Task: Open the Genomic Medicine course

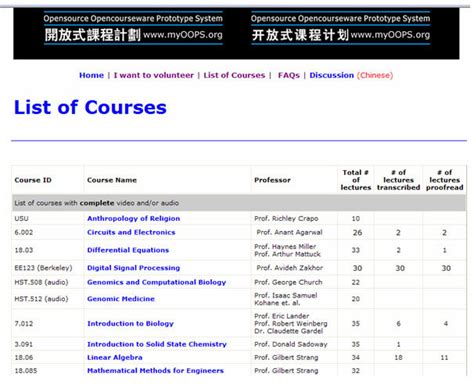Action: [x=121, y=299]
